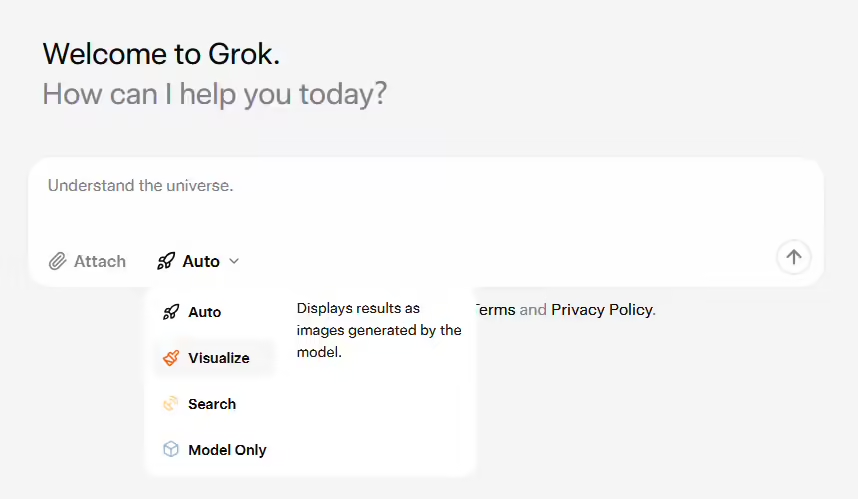The image size is (858, 499).
Task: Open the Terms link
Action: 495,310
